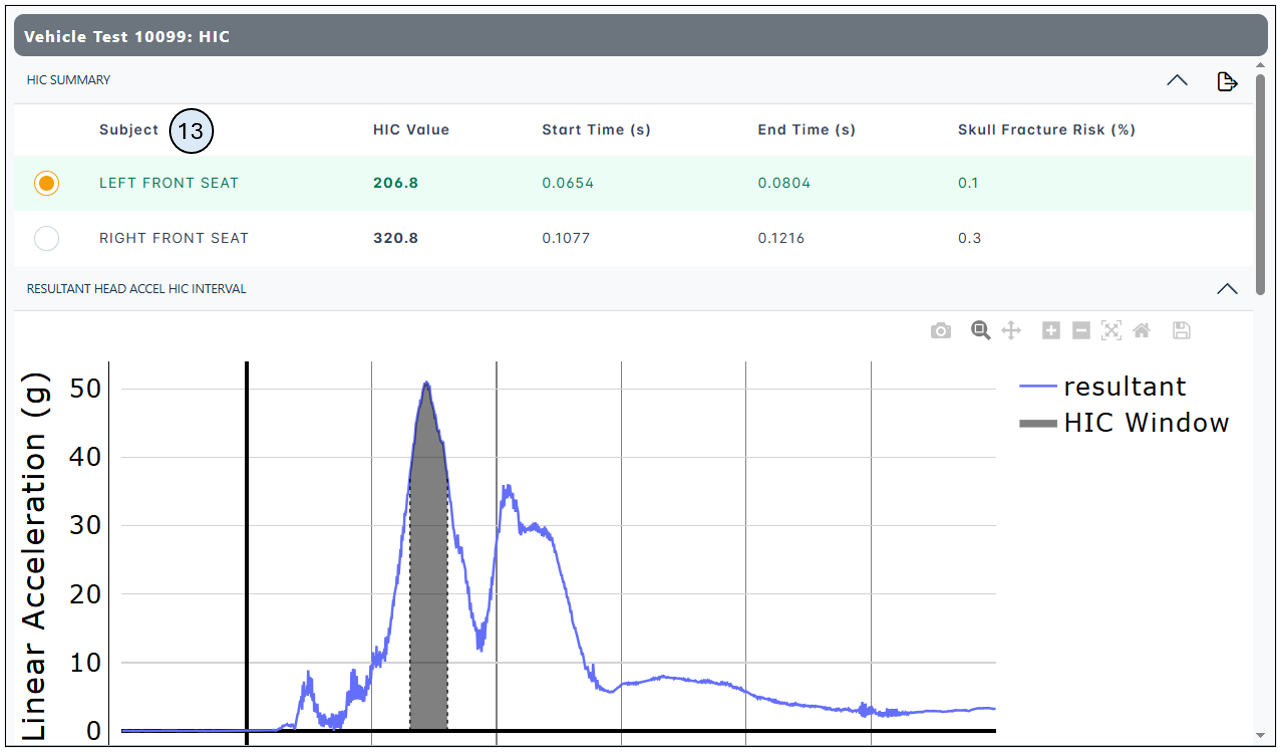Activate Autoscale on the acceleration chart
Screen dimensions: 1282x752
(1111, 330)
